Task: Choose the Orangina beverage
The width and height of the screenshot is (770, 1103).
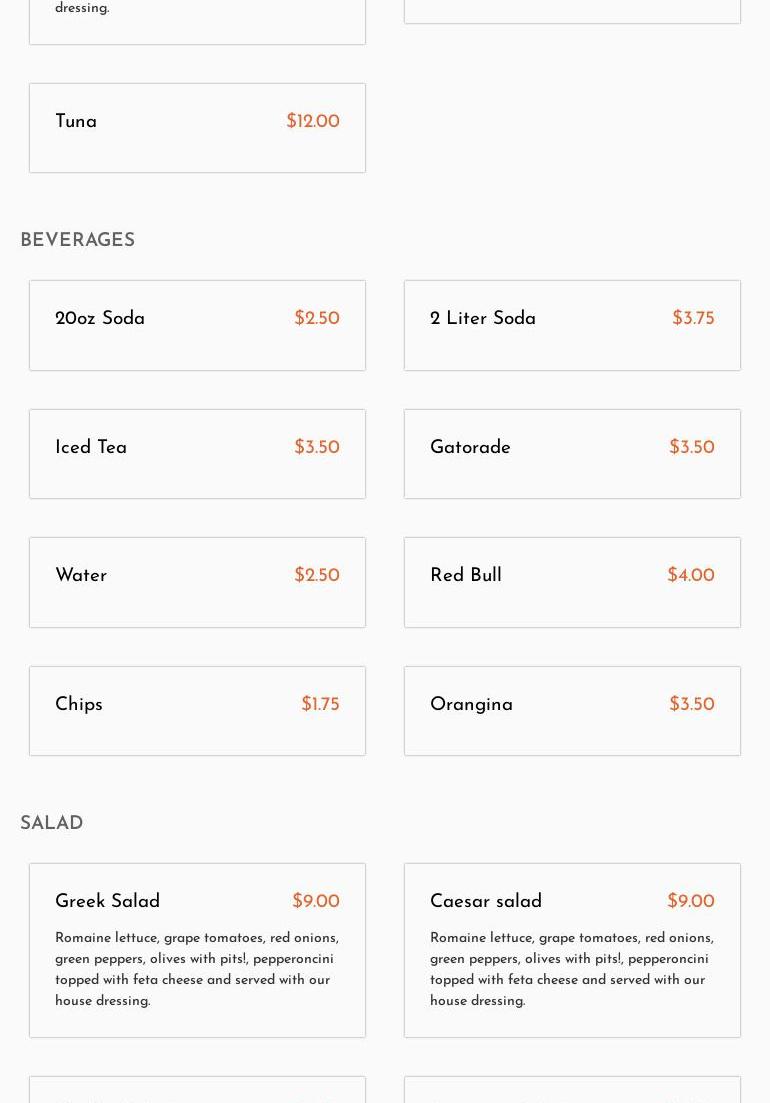Action: 471,705
